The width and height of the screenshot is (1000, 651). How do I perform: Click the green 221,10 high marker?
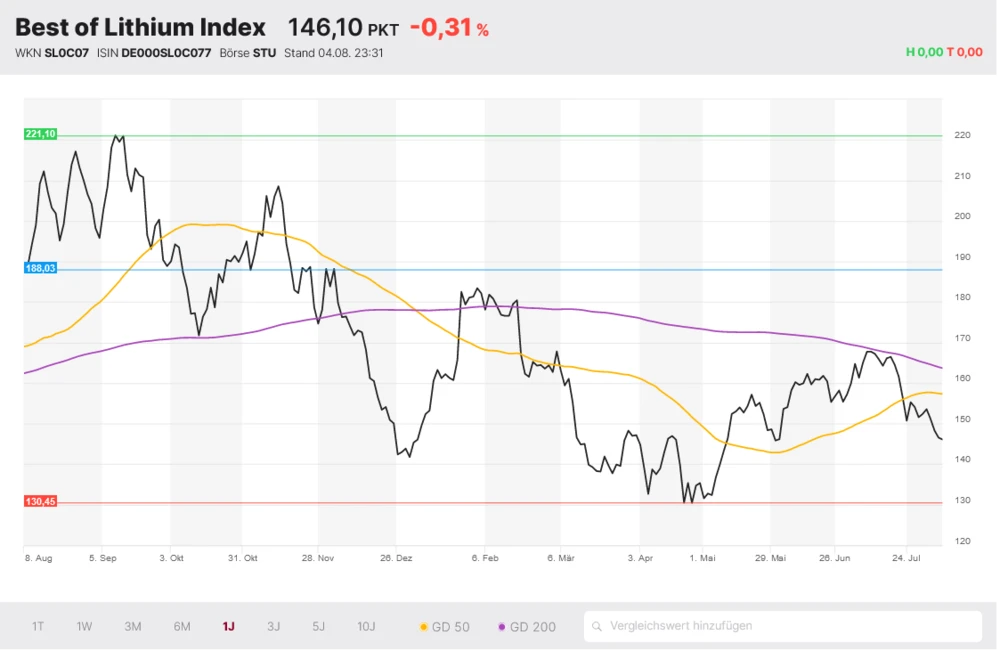point(41,134)
